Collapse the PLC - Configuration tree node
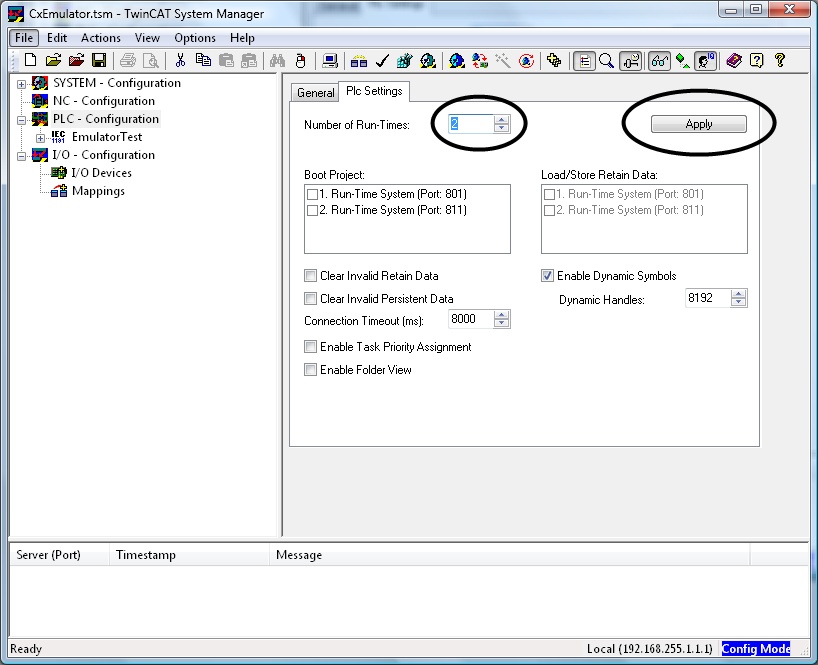The height and width of the screenshot is (665, 818). coord(21,120)
